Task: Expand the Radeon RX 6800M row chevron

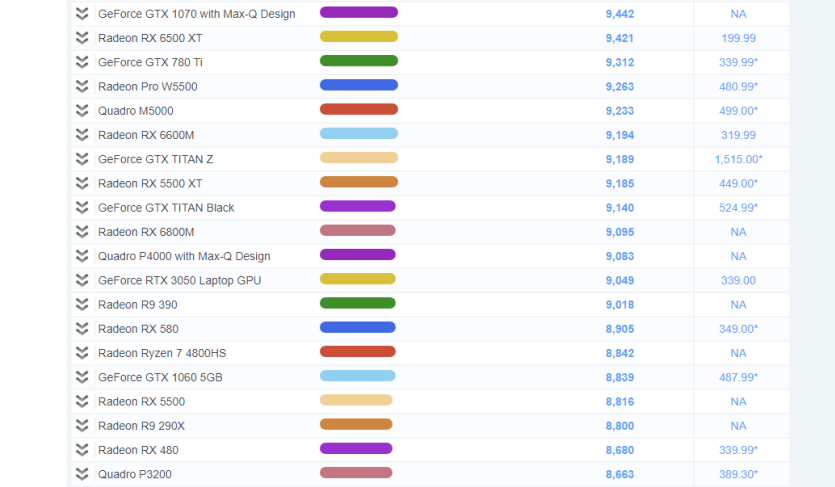Action: pos(81,232)
